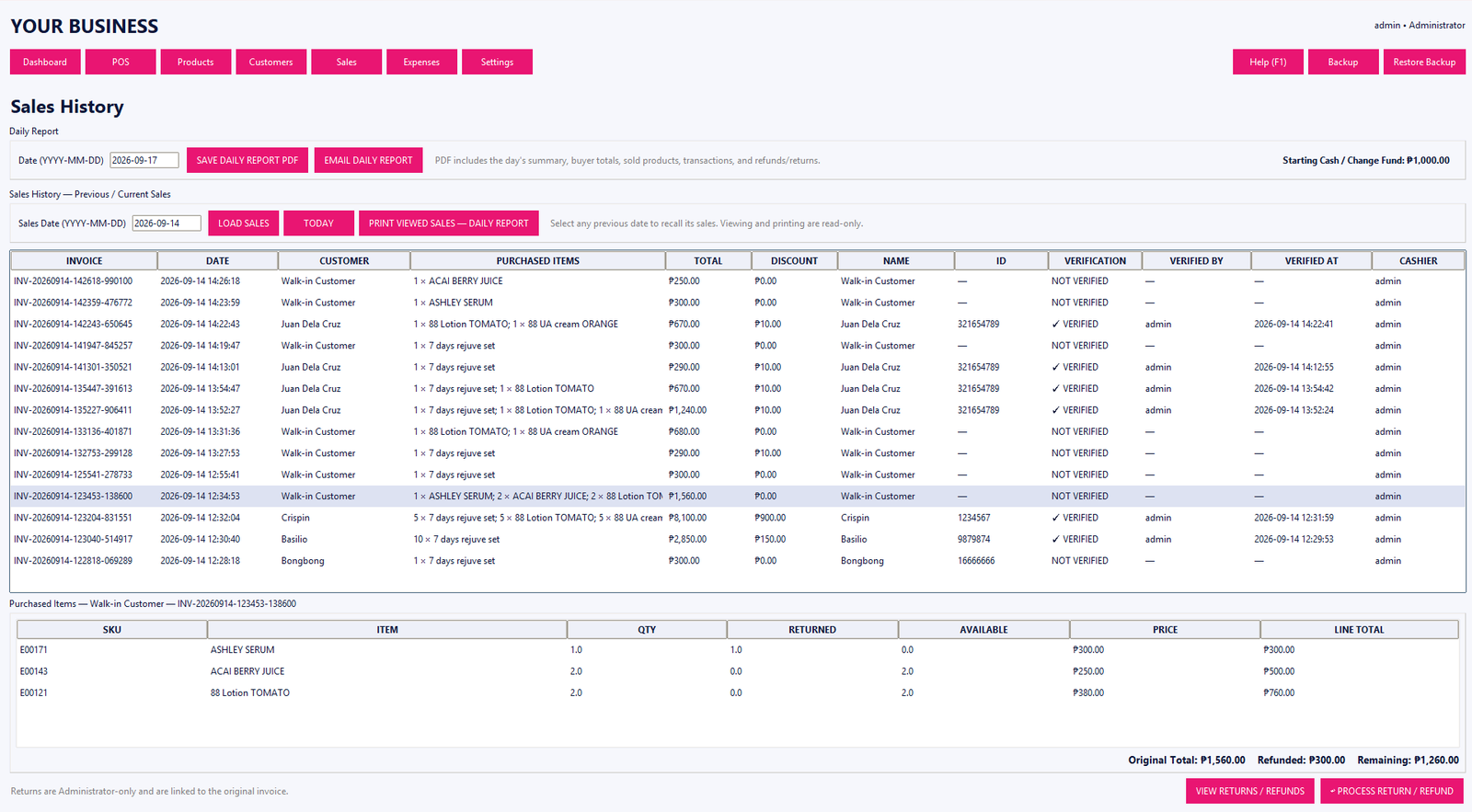This screenshot has width=1472, height=812.
Task: Click Print Viewed Sales Daily Report
Action: pos(449,223)
